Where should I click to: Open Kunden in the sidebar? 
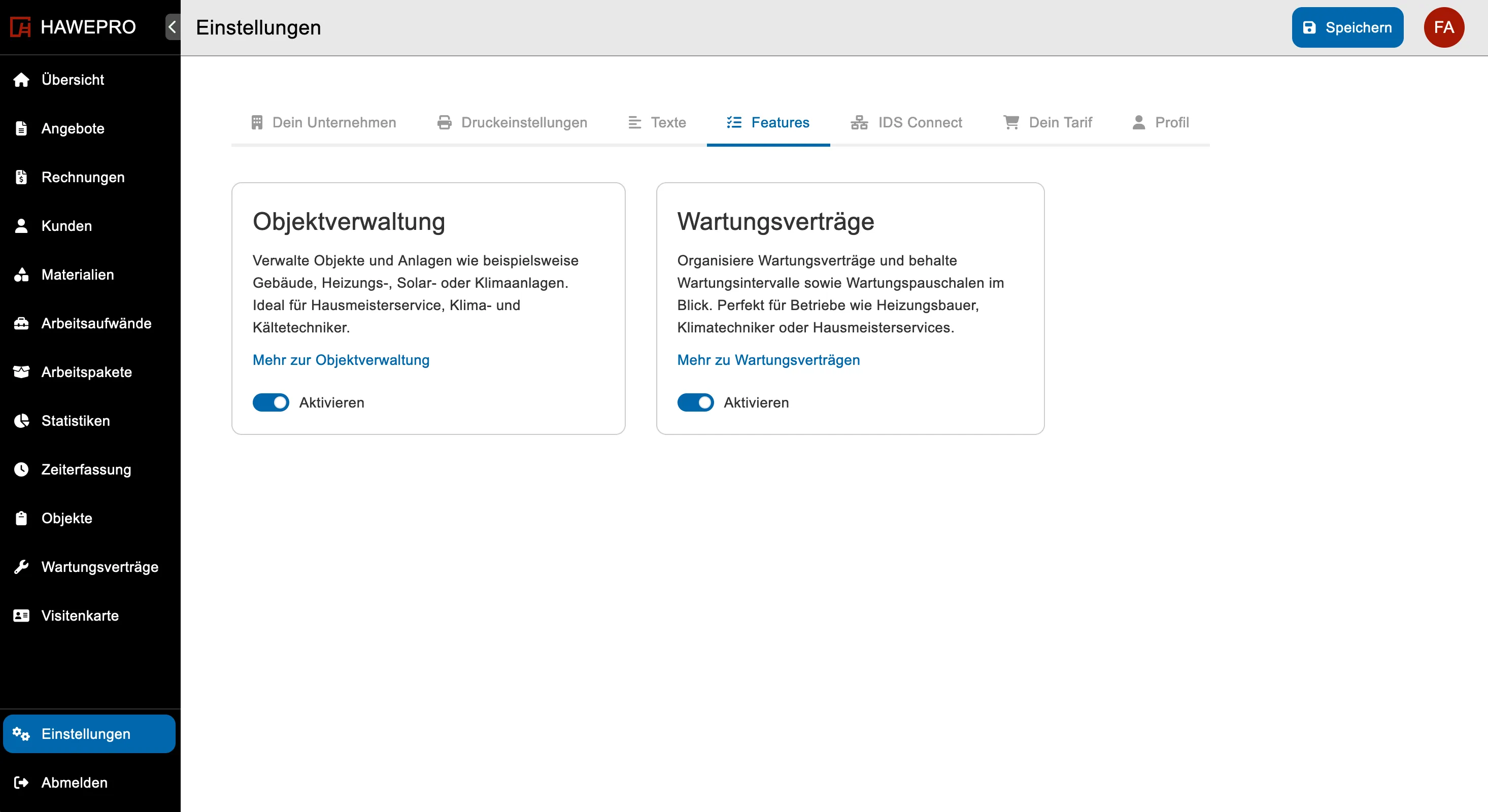[x=89, y=226]
